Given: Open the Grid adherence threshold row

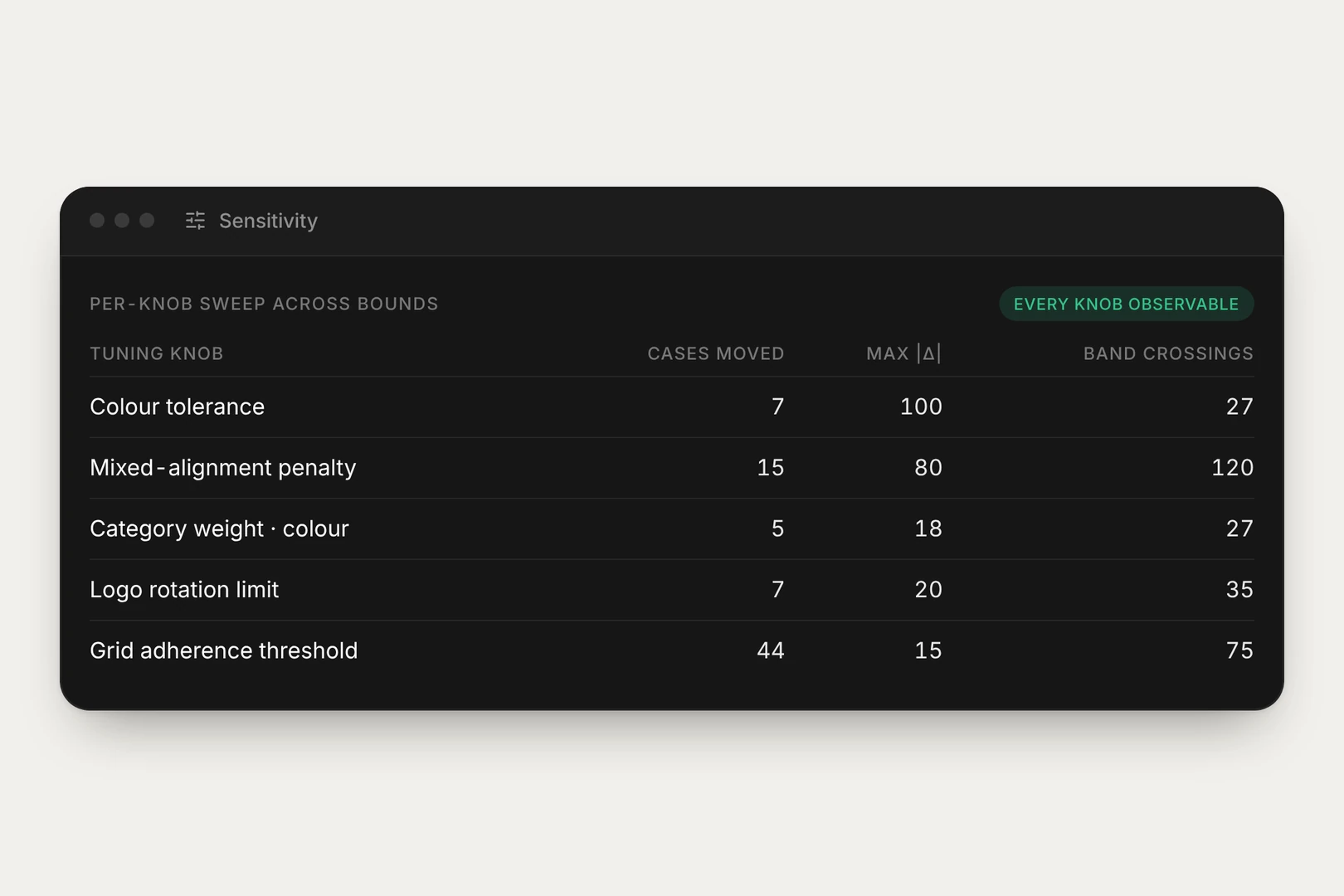Looking at the screenshot, I should pos(672,650).
